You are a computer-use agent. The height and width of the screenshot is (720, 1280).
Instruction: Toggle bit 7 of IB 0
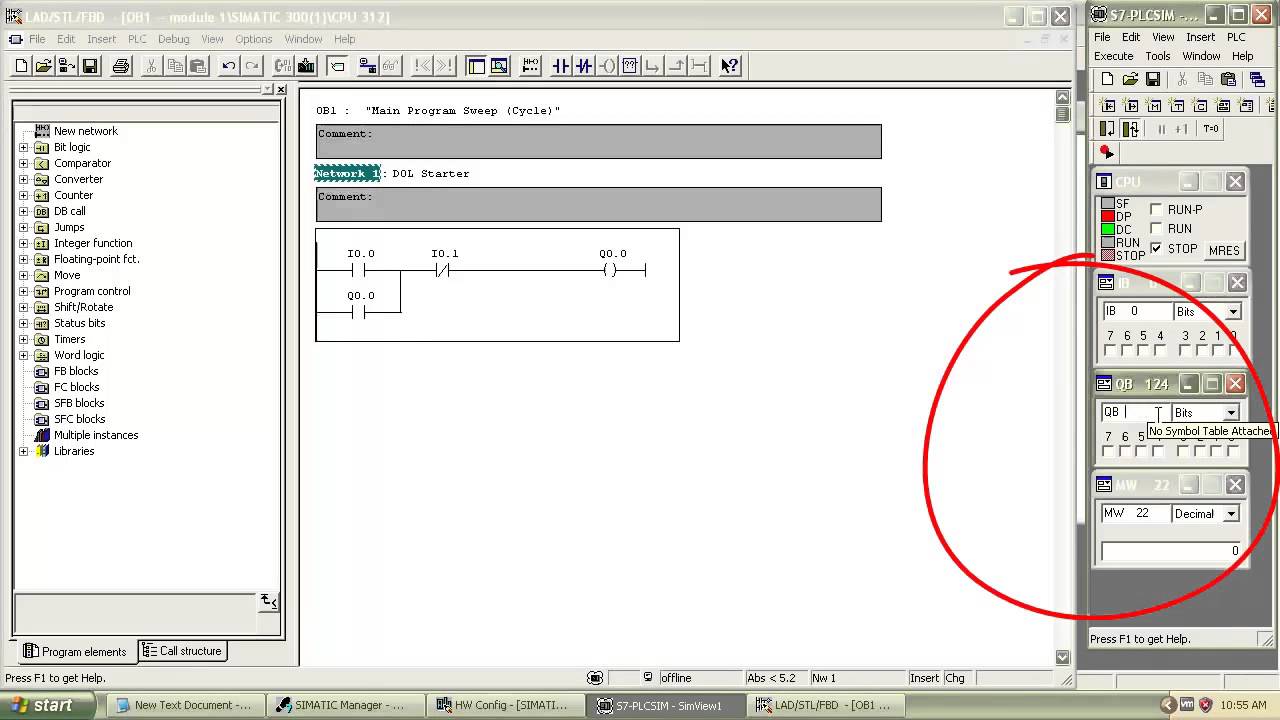click(x=1110, y=350)
